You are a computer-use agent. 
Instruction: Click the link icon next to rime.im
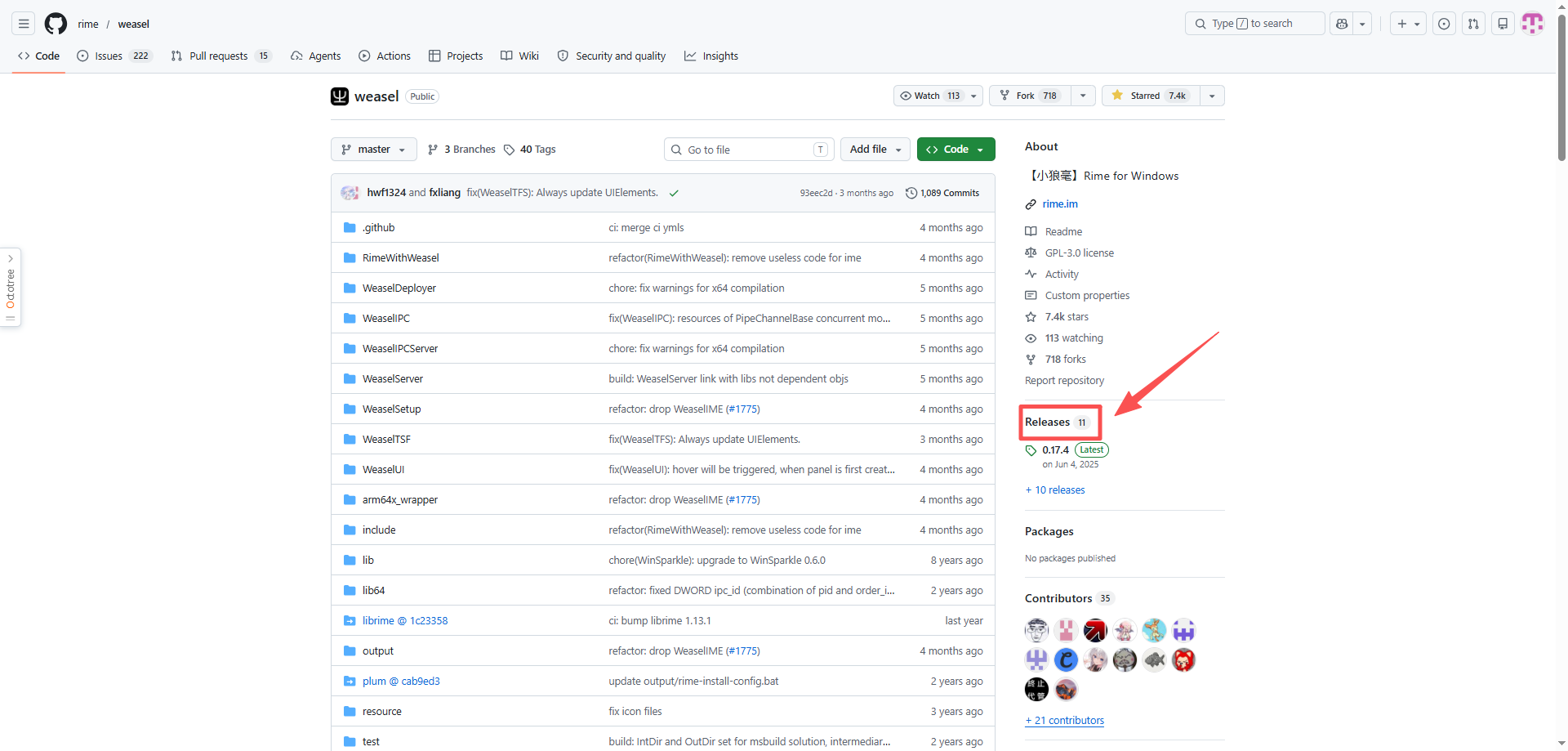1031,204
